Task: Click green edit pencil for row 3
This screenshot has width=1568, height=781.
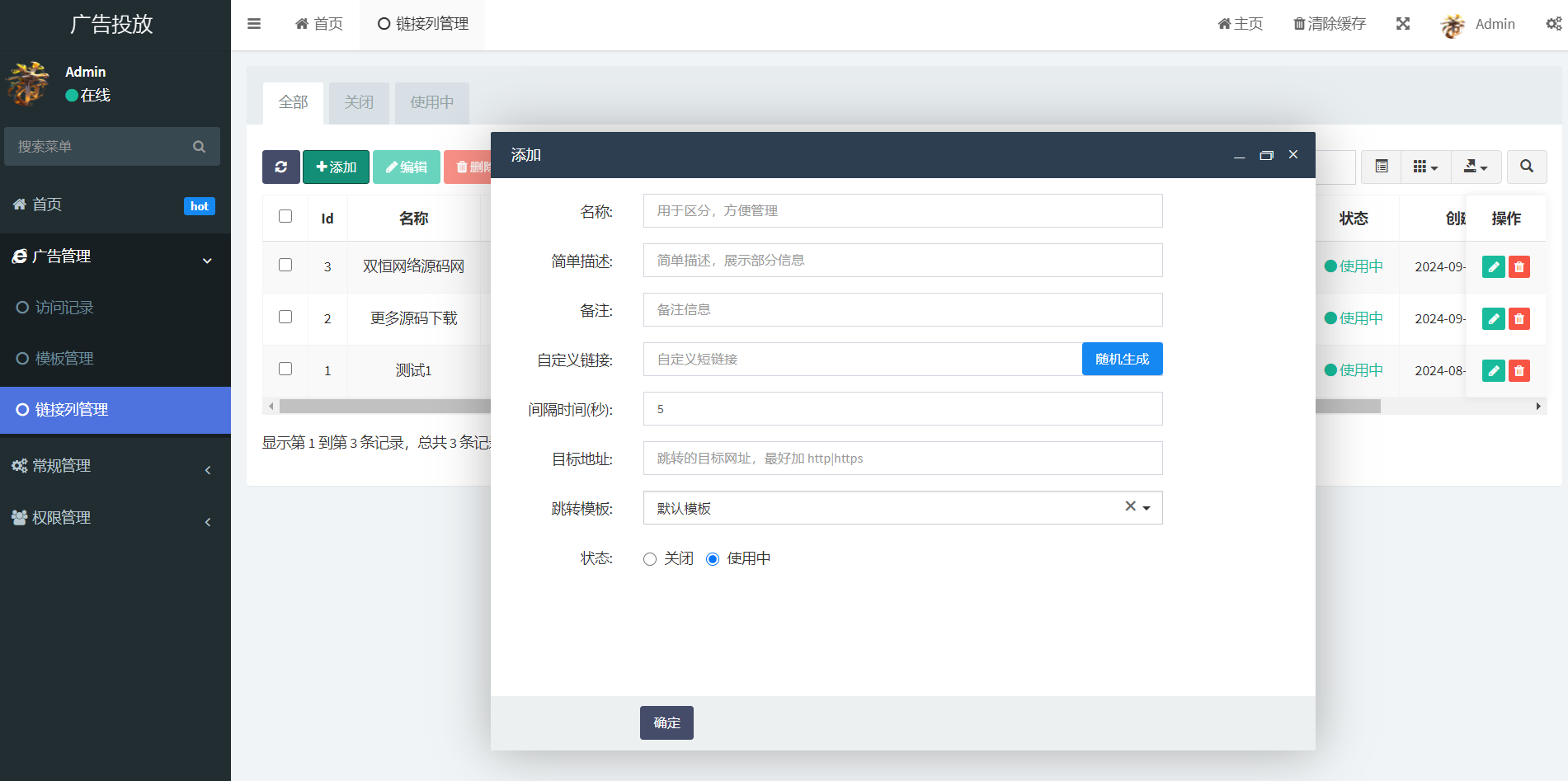Action: (x=1493, y=267)
